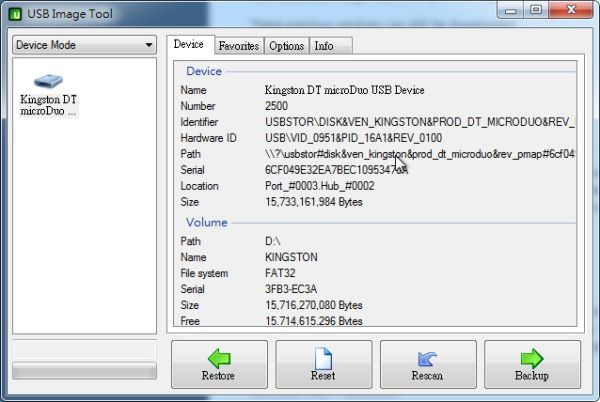Open the Device Mode dropdown
Screen dimensions: 600x402
click(x=84, y=45)
